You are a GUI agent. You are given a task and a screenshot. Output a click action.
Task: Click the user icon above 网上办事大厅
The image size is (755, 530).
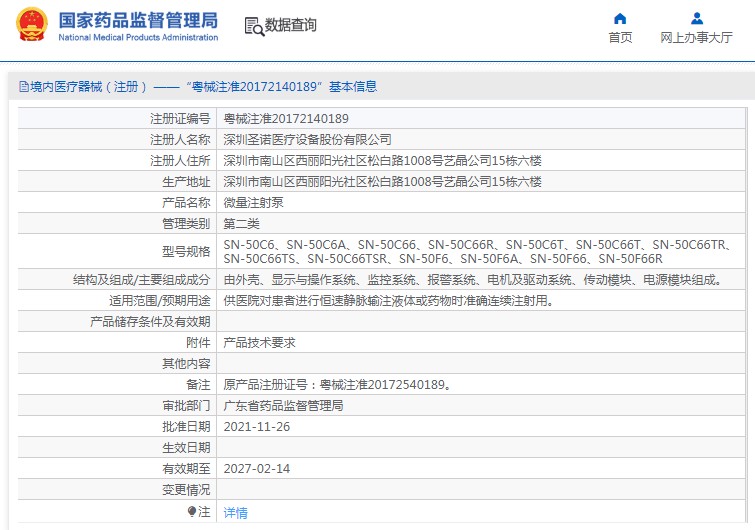(x=696, y=19)
